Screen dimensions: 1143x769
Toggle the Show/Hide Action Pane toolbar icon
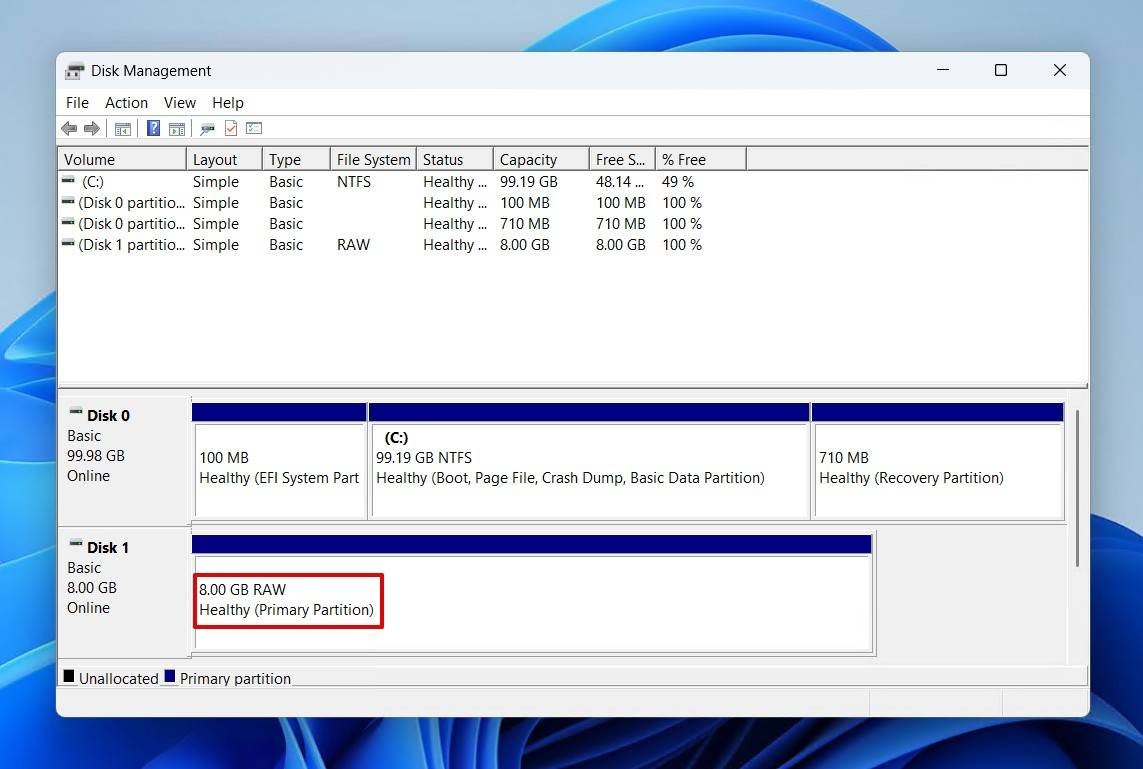point(177,128)
